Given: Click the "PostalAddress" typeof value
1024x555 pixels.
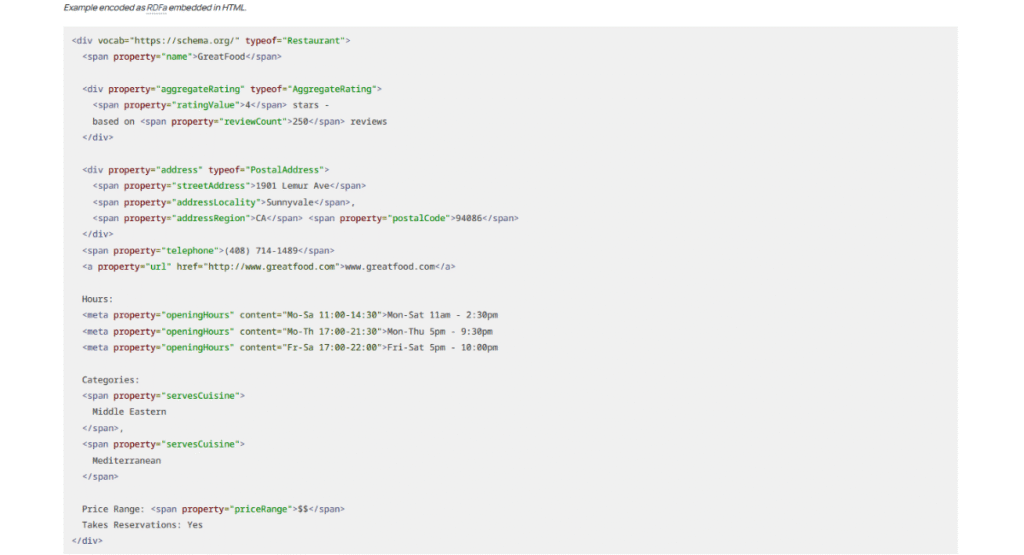Looking at the screenshot, I should coord(292,170).
